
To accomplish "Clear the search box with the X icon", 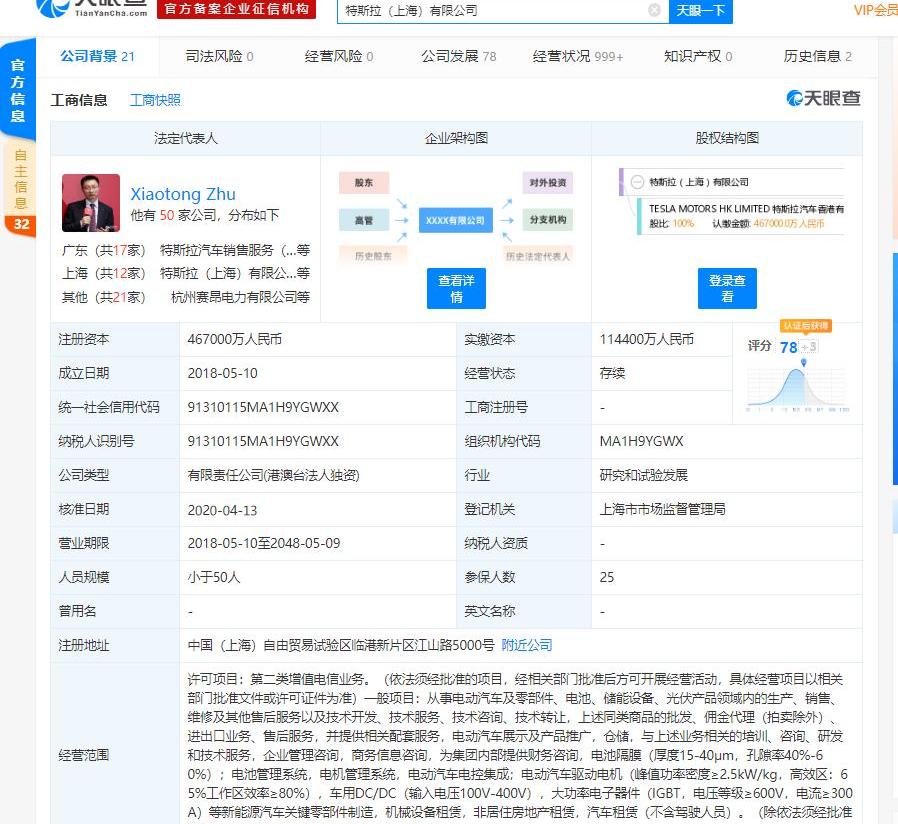I will pos(654,10).
